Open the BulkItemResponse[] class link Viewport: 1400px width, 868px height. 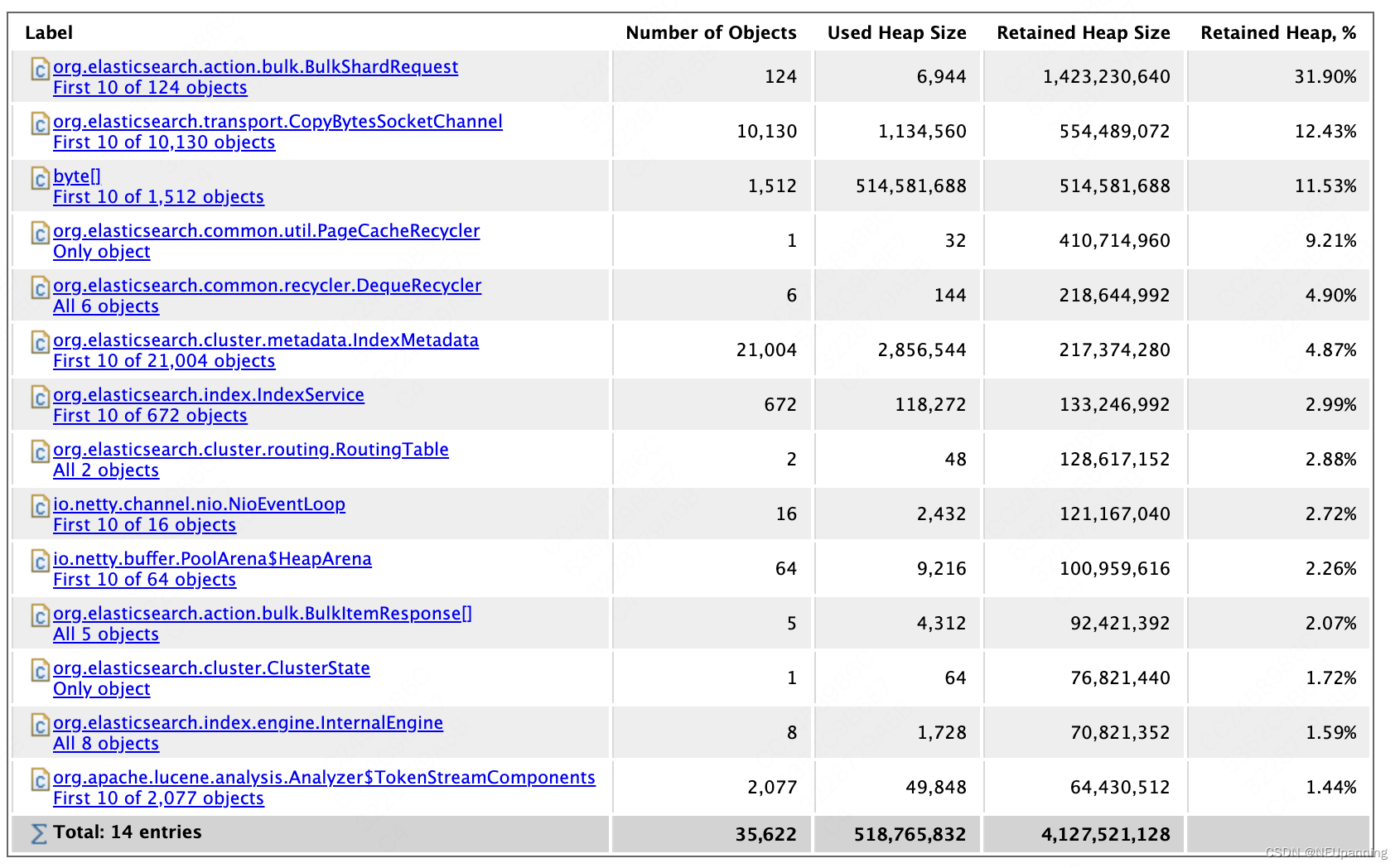click(263, 614)
